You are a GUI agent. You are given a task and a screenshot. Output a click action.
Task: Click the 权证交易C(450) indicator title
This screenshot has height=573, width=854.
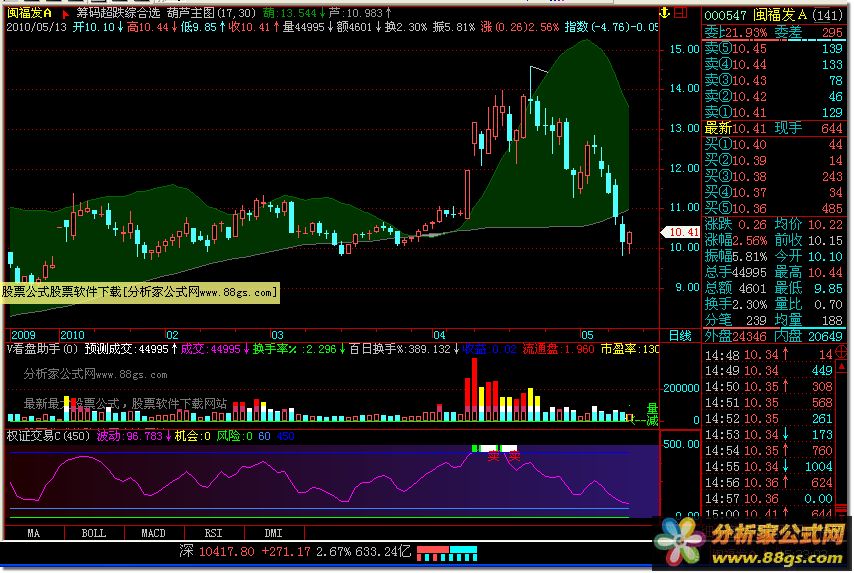[48, 436]
